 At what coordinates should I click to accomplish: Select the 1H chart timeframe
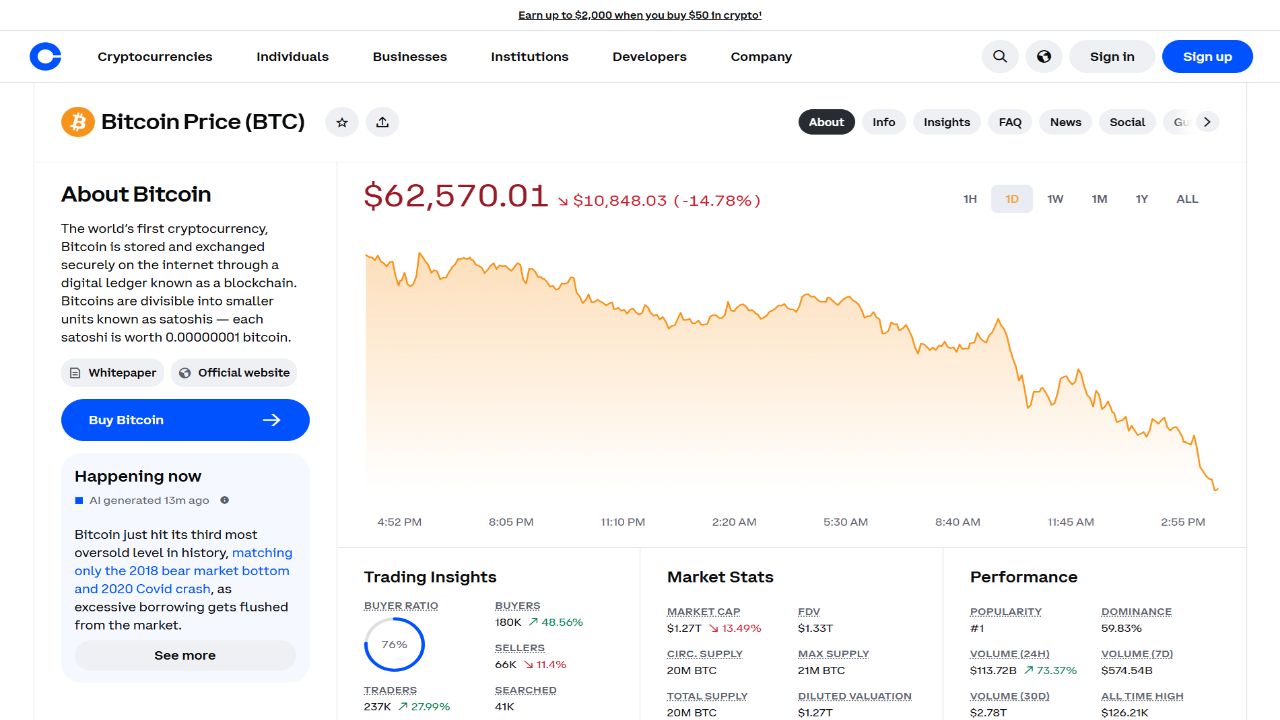point(970,199)
